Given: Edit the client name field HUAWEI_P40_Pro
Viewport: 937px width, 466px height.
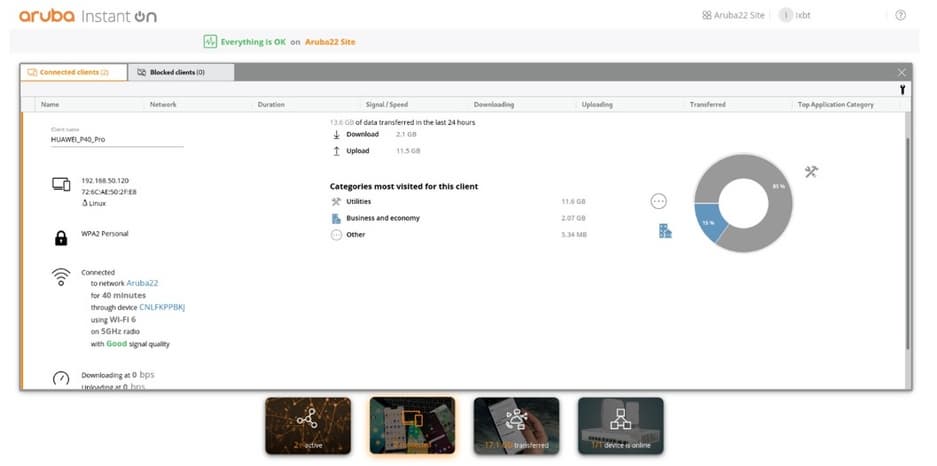Looking at the screenshot, I should coord(117,139).
